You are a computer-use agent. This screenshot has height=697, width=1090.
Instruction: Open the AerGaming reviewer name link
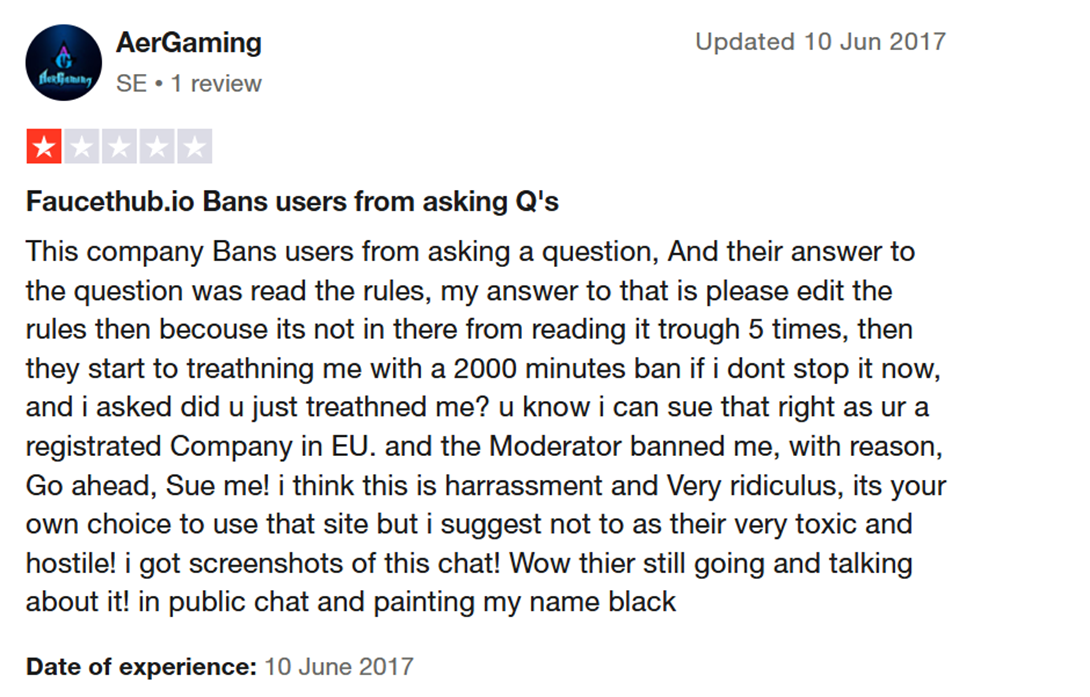coord(189,43)
